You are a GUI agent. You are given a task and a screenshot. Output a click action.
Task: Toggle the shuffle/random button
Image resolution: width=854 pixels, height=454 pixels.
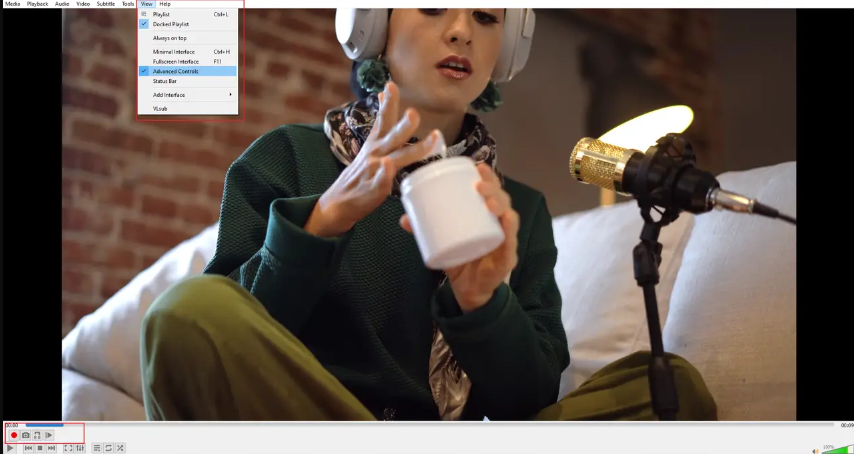pos(120,448)
